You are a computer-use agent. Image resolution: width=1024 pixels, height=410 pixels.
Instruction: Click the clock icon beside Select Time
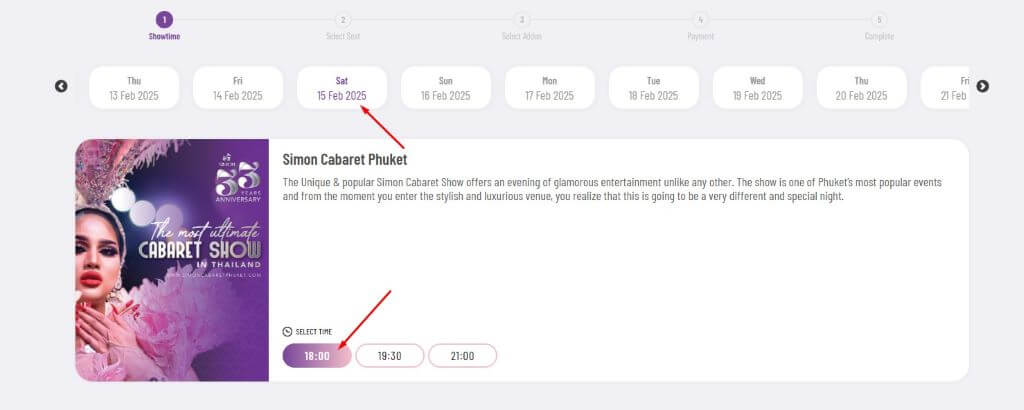(x=287, y=332)
